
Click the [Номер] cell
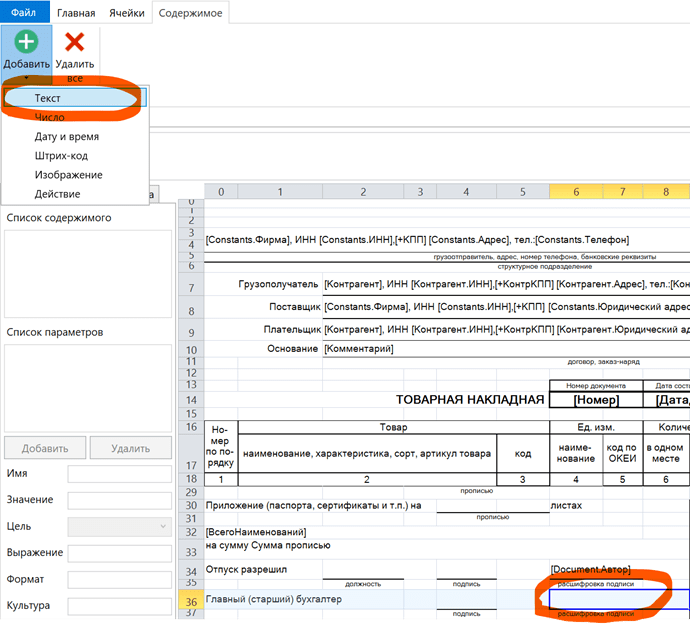tap(596, 400)
